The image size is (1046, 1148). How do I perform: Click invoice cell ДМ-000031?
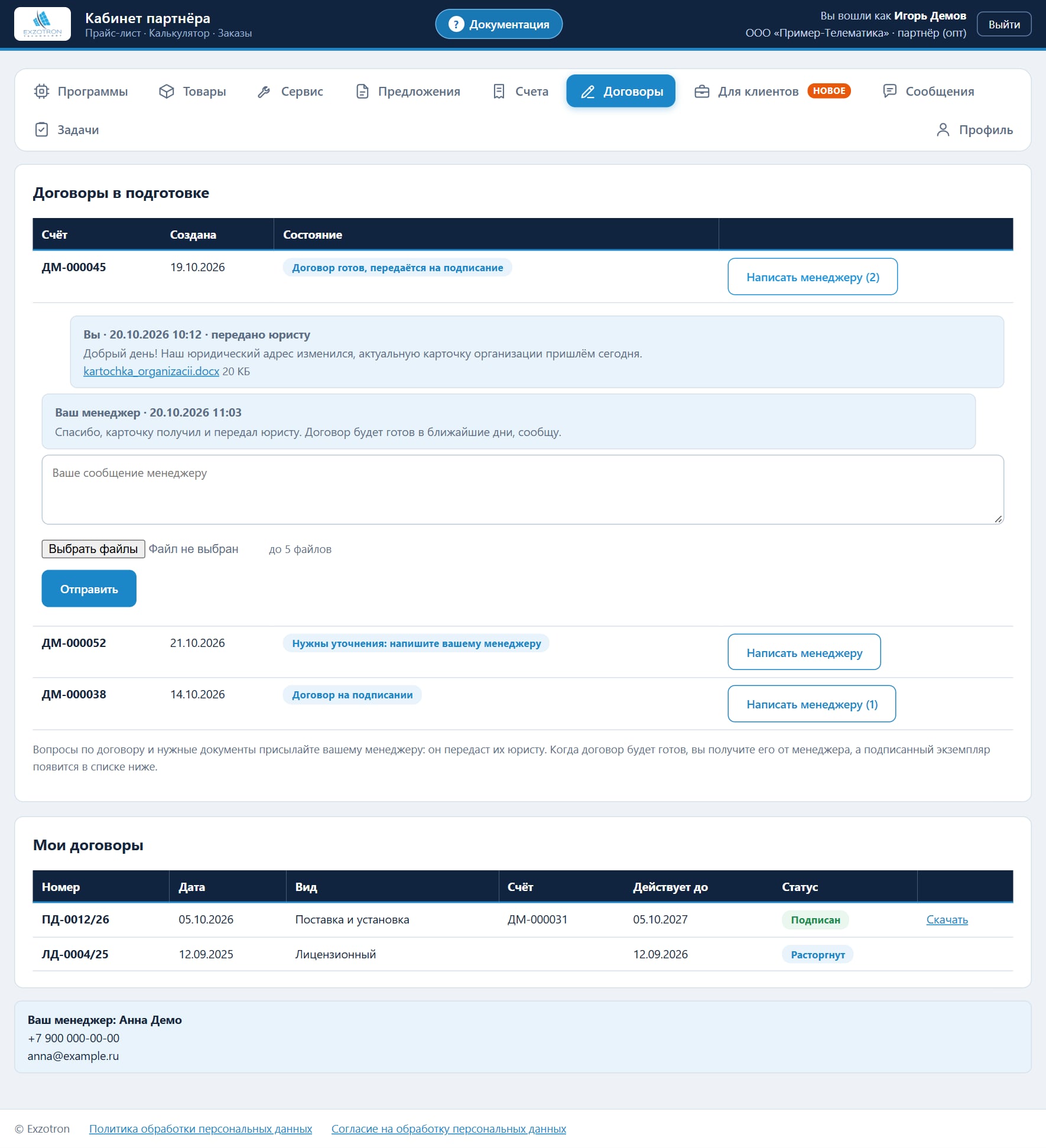537,919
